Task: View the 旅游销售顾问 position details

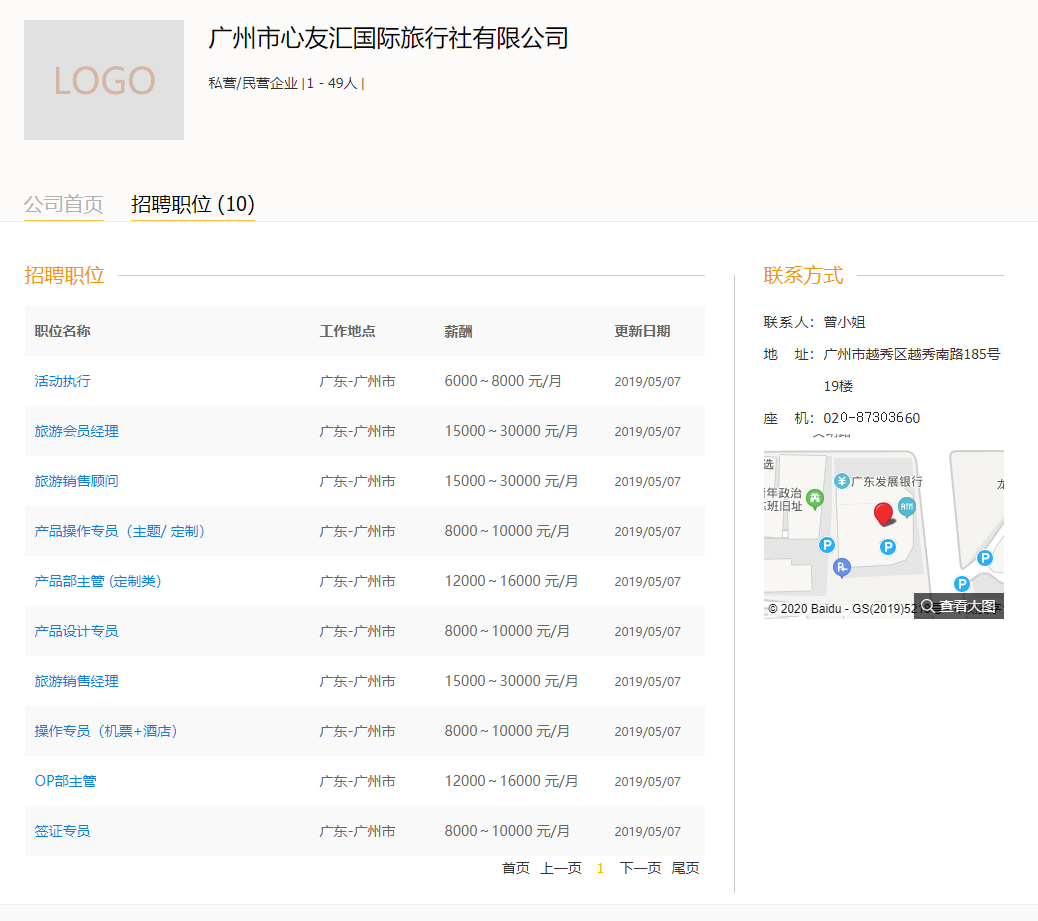Action: pyautogui.click(x=76, y=481)
